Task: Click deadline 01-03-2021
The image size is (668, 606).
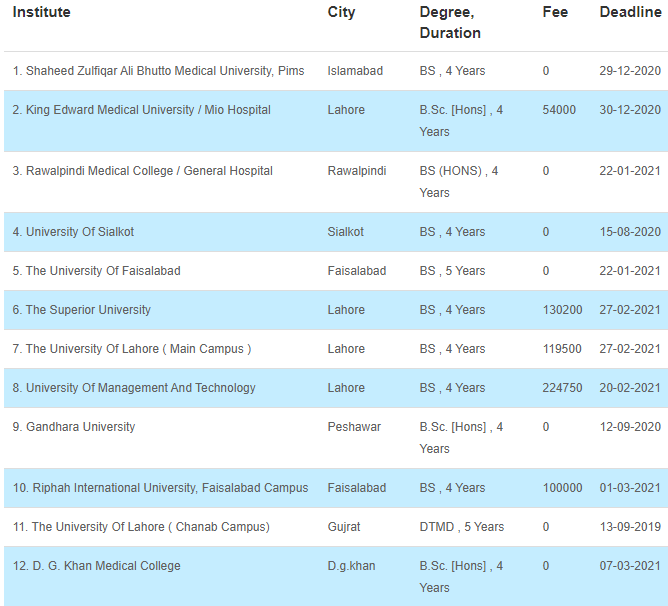Action: 630,488
